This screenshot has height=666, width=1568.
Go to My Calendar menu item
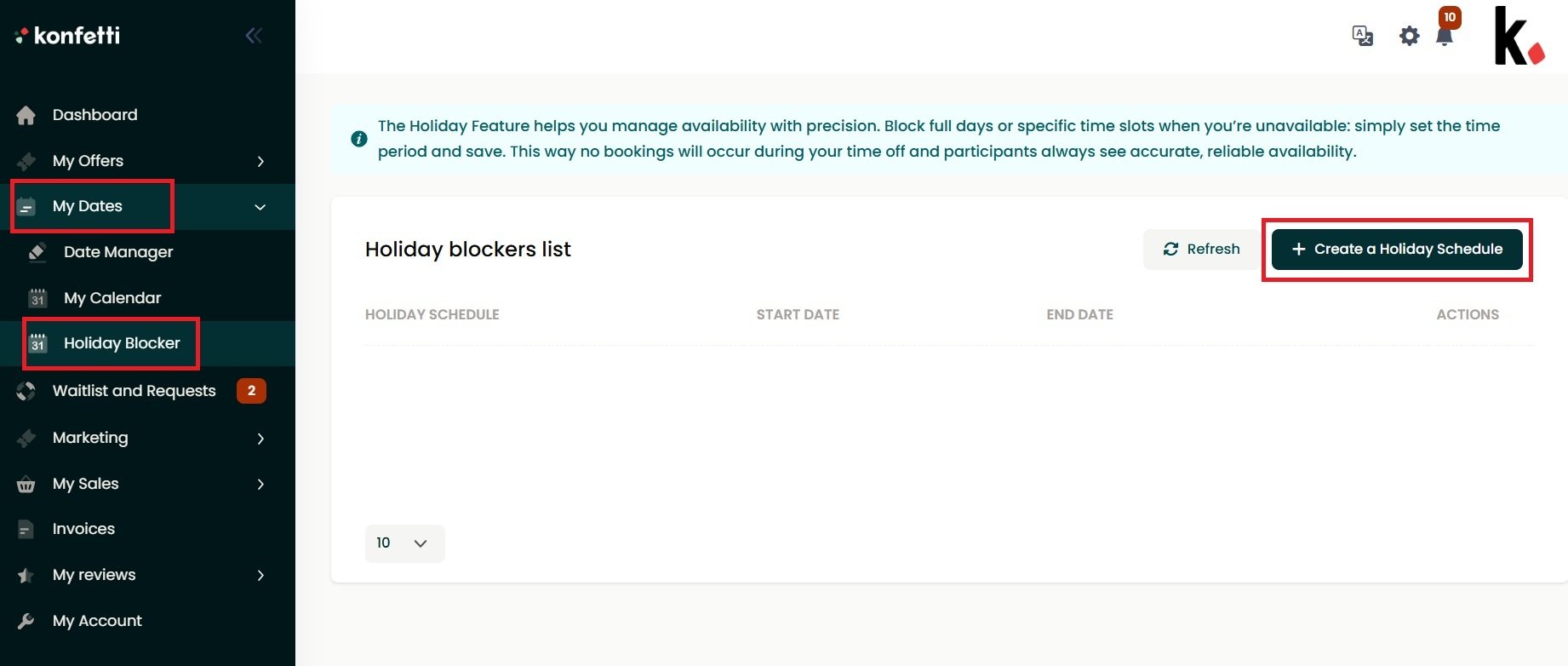[x=112, y=298]
